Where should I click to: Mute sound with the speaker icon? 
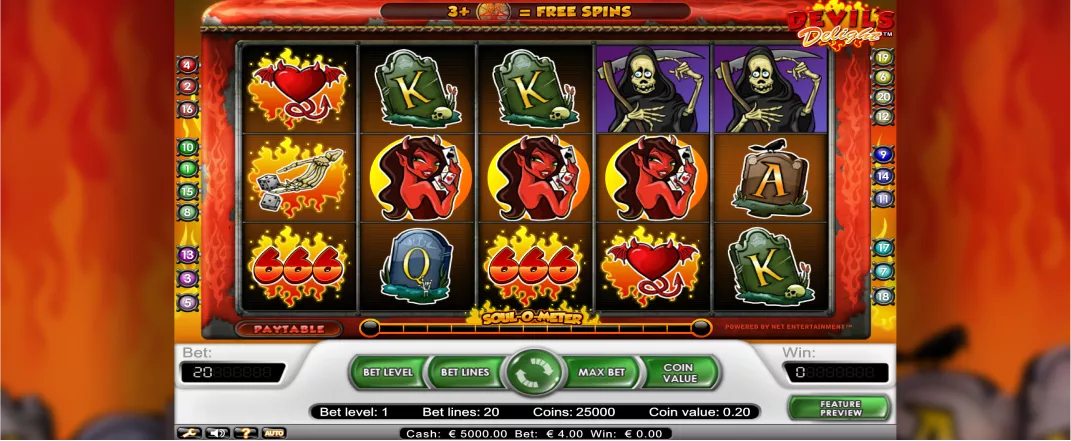tap(218, 433)
